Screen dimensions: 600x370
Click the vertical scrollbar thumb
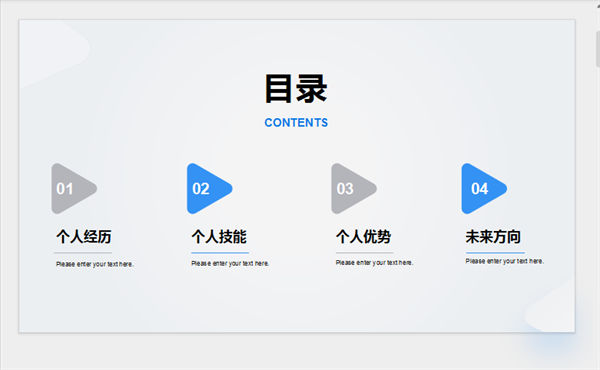pos(598,49)
